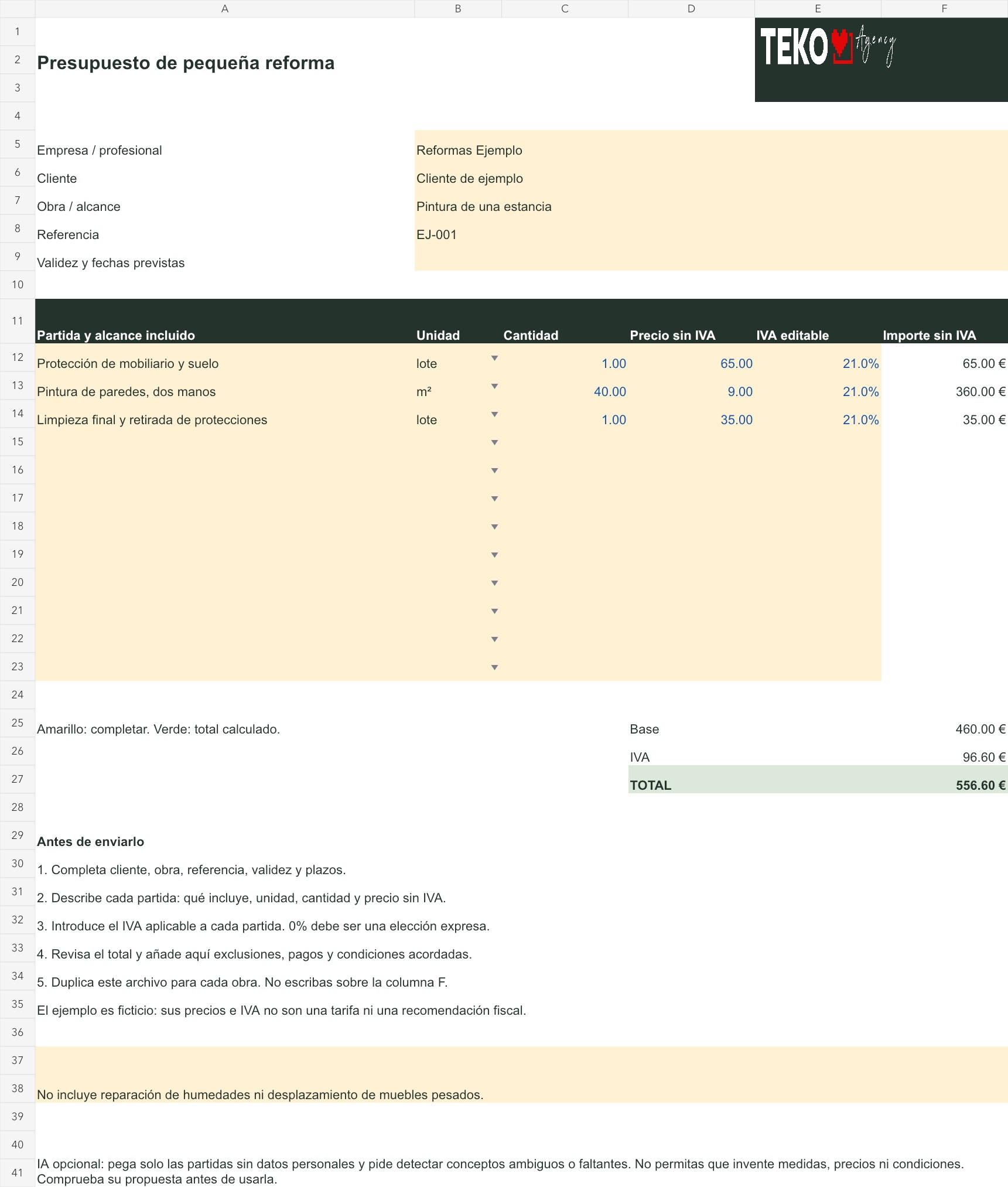
Task: Click the 'No incluye reparación de humedades' notes cell
Action: 521,1075
